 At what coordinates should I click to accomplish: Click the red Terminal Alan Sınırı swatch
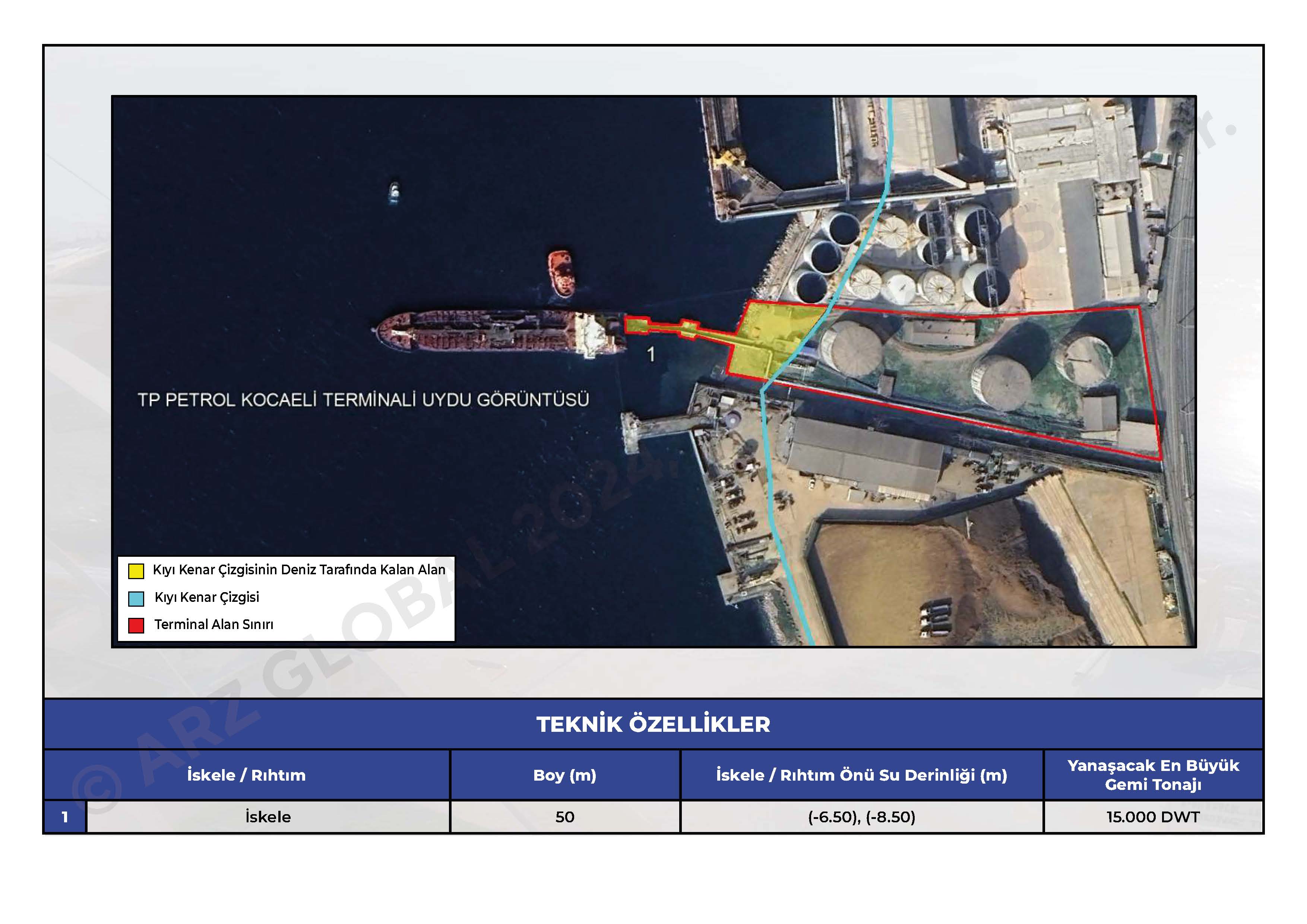(x=136, y=625)
